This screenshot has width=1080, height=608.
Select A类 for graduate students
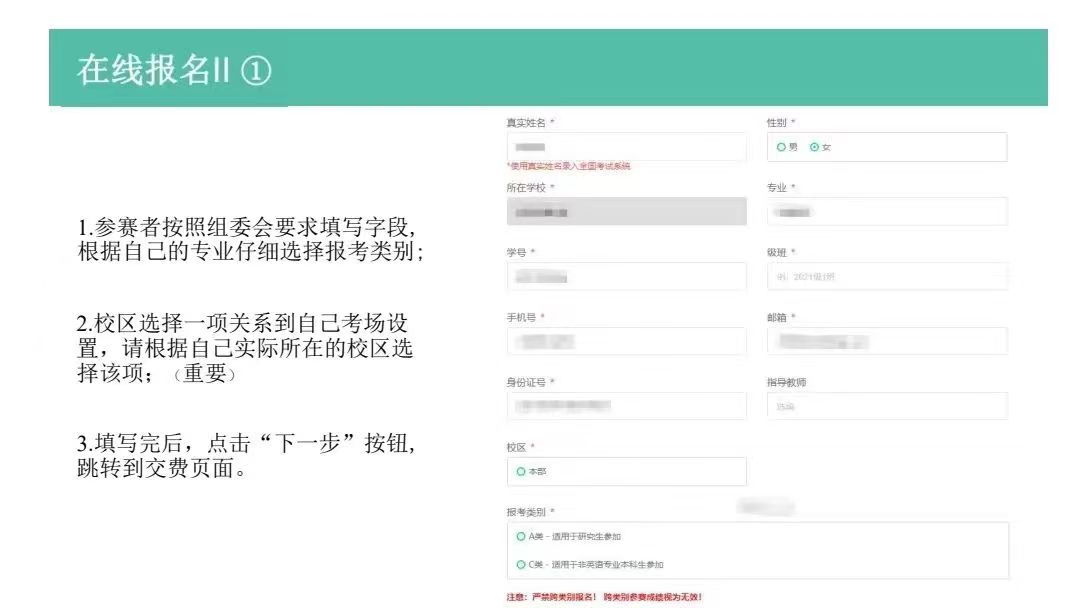pos(521,536)
